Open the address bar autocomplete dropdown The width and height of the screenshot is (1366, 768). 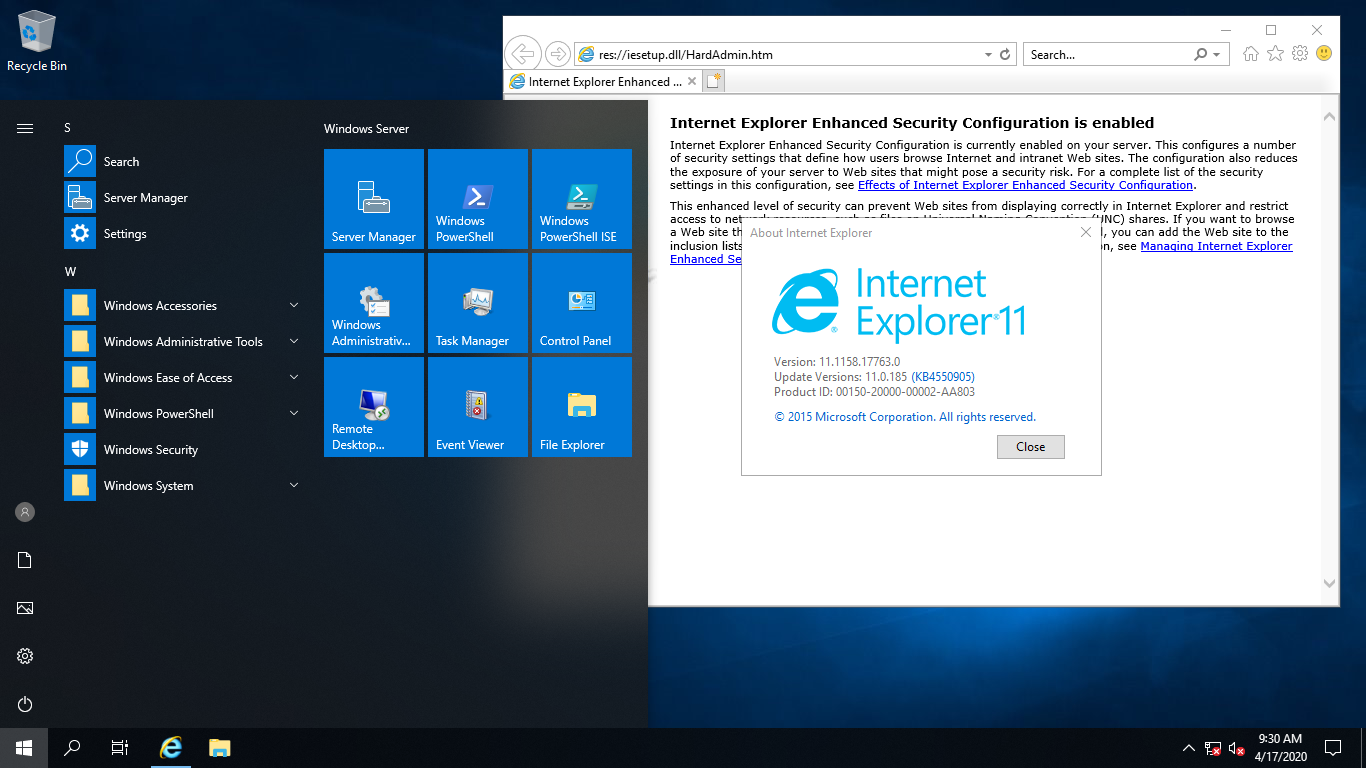(x=988, y=55)
